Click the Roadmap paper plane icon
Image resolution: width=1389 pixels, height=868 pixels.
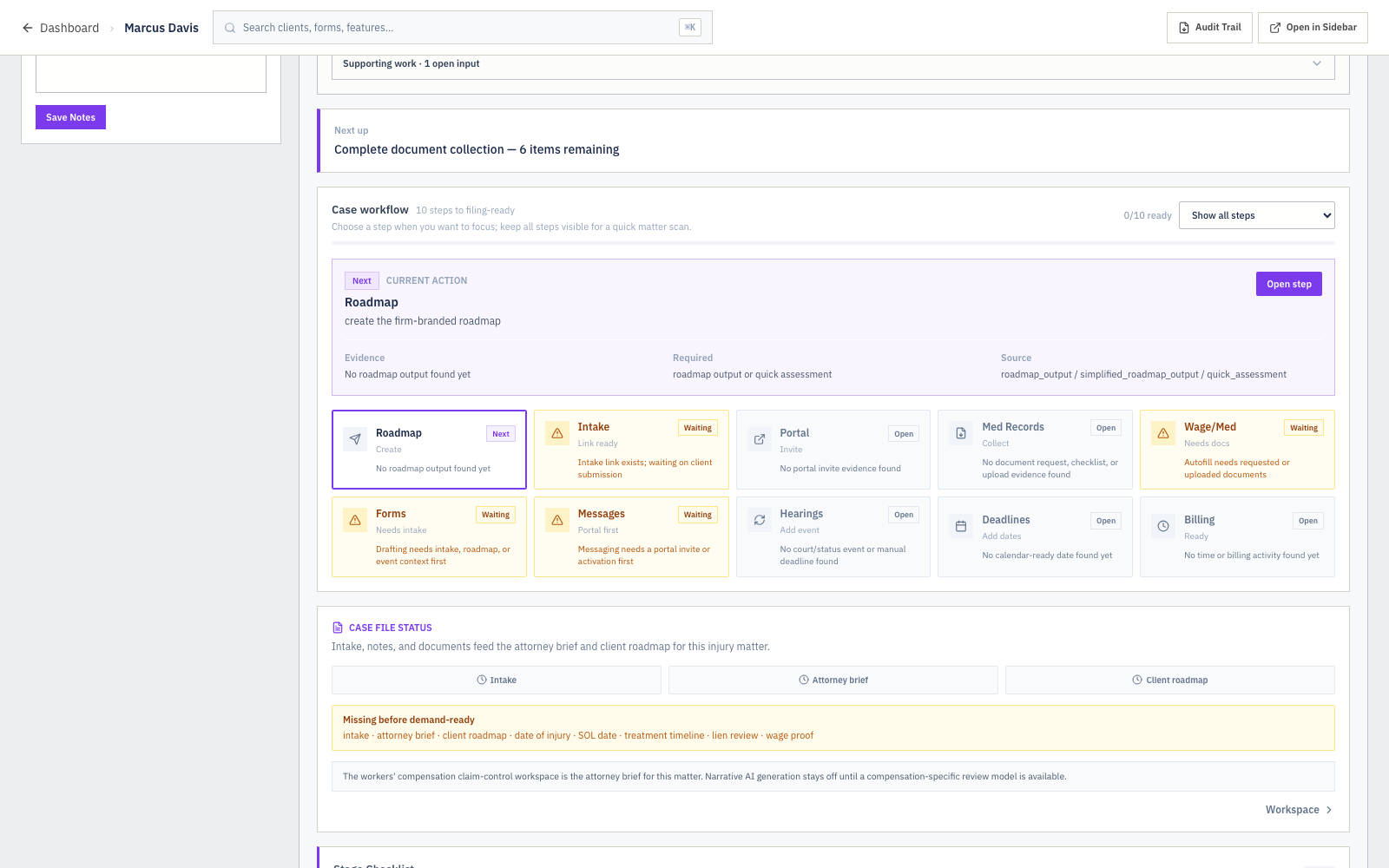pyautogui.click(x=355, y=439)
